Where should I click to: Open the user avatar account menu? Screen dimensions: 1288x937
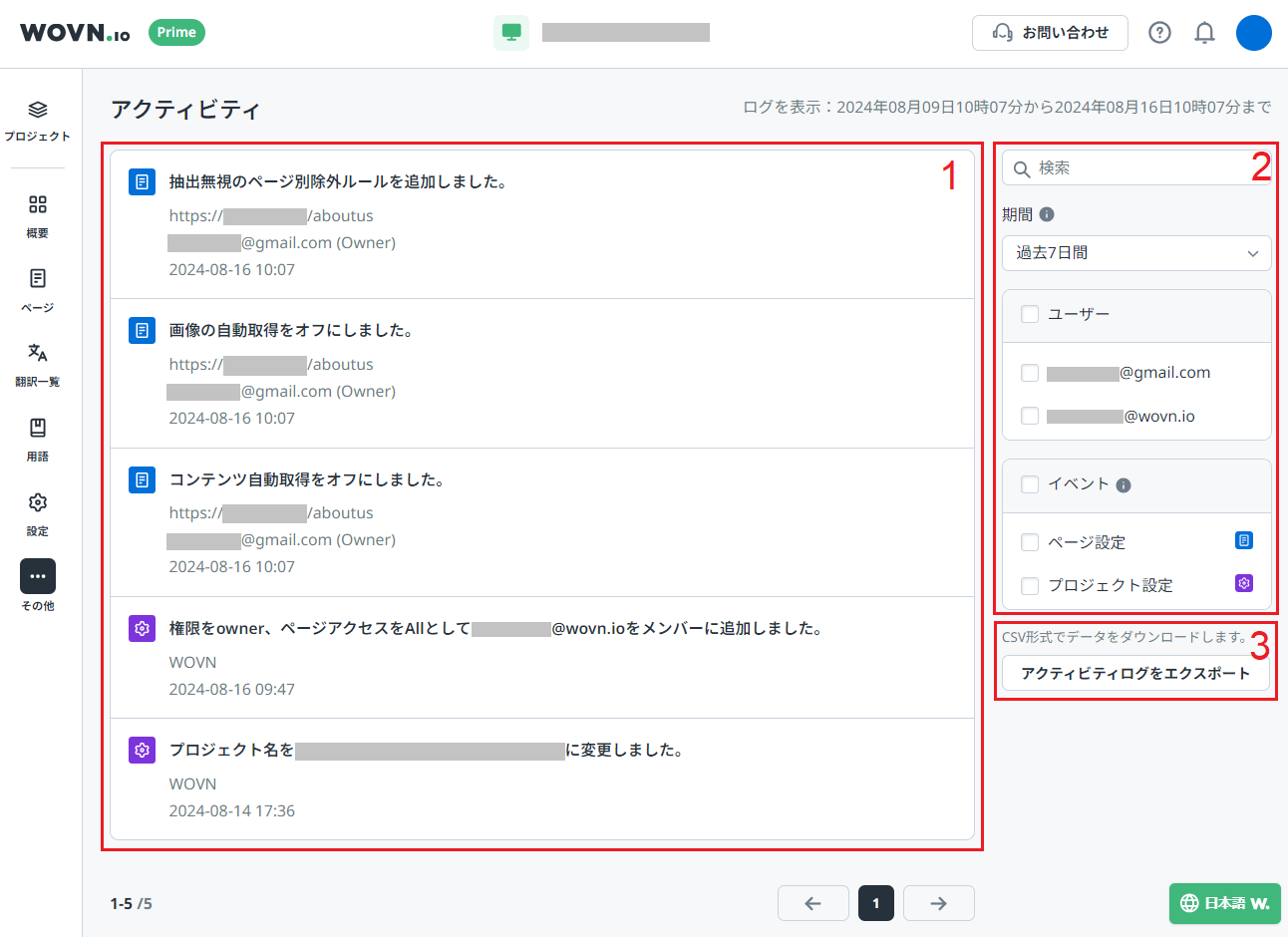tap(1253, 33)
